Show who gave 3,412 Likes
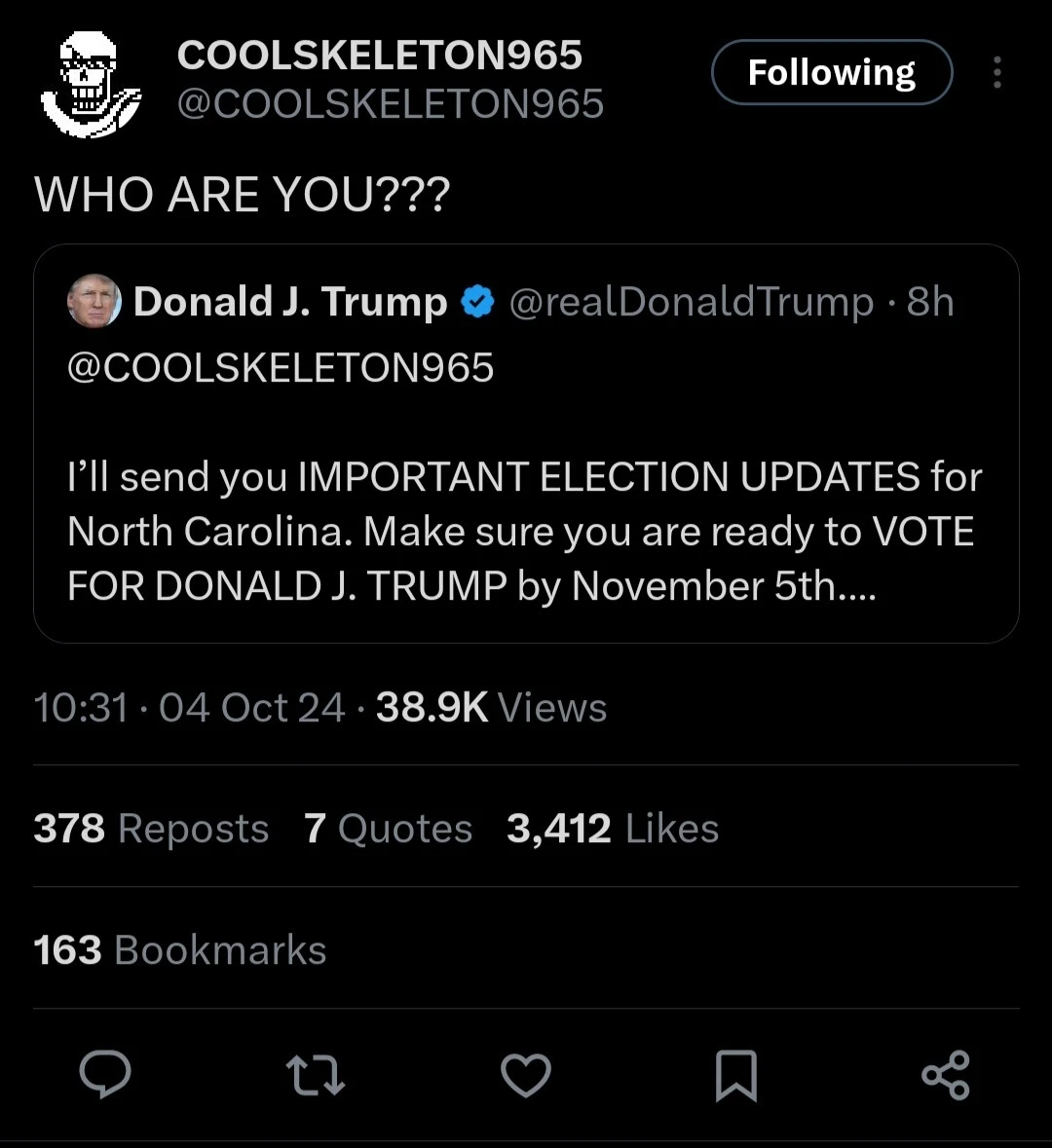Image resolution: width=1052 pixels, height=1148 pixels. 613,829
